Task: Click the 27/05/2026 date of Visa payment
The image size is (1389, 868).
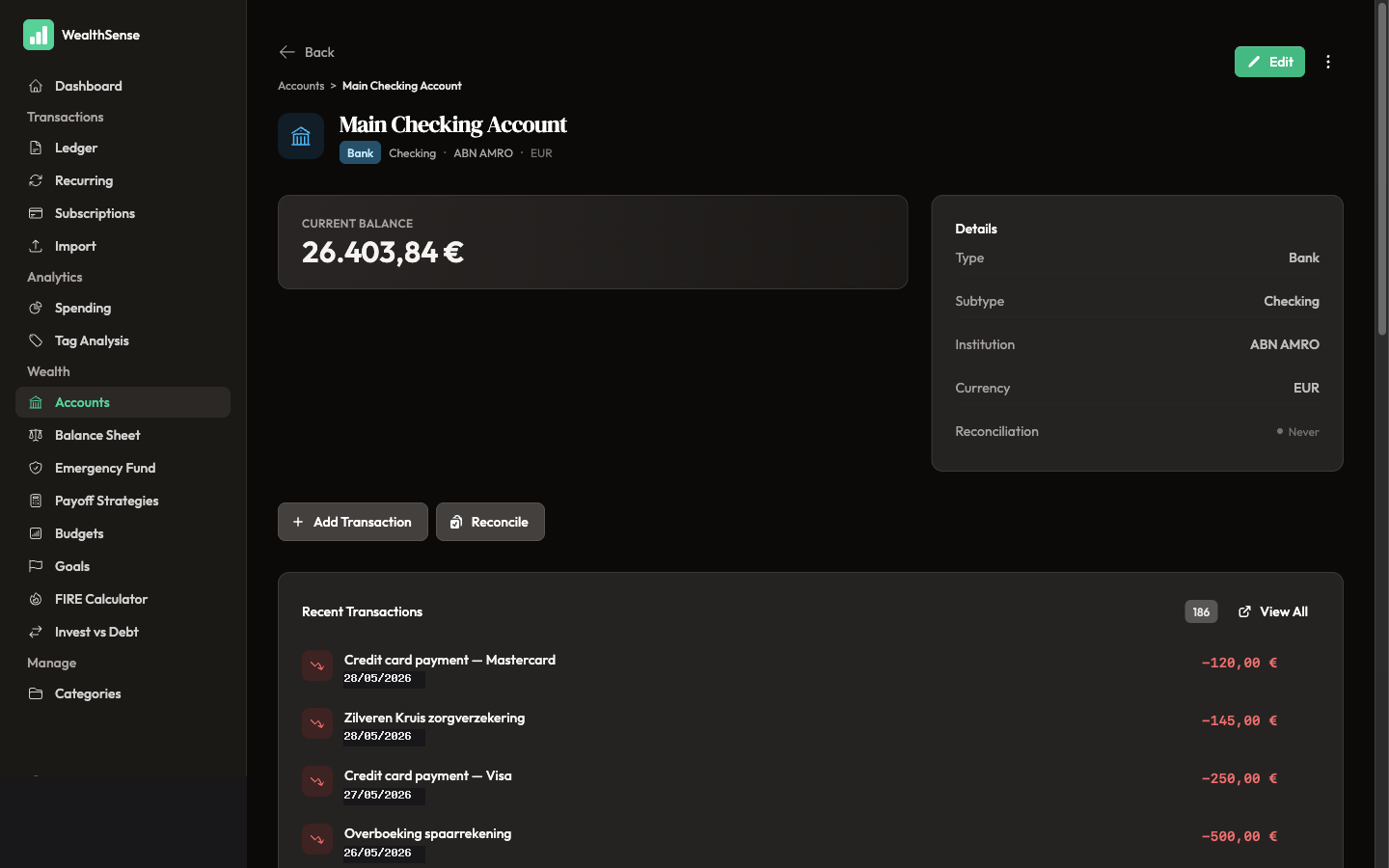Action: click(x=377, y=795)
